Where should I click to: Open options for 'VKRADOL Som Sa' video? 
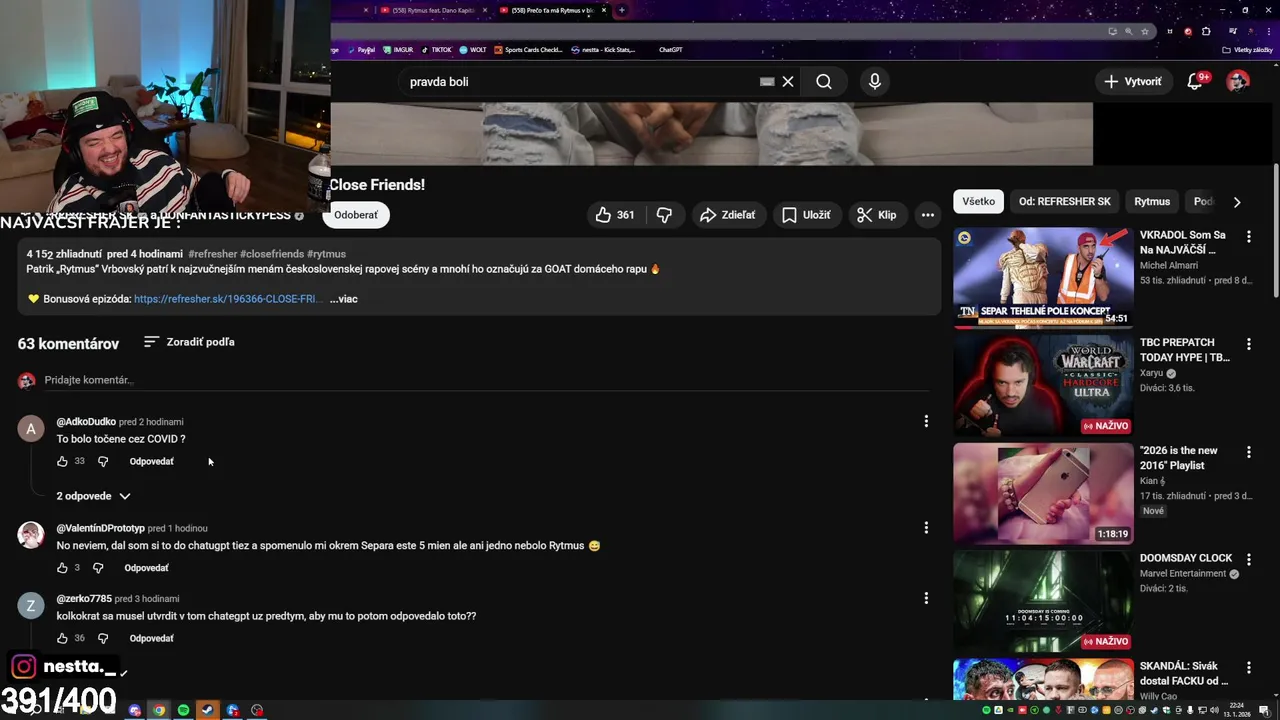pyautogui.click(x=1248, y=237)
